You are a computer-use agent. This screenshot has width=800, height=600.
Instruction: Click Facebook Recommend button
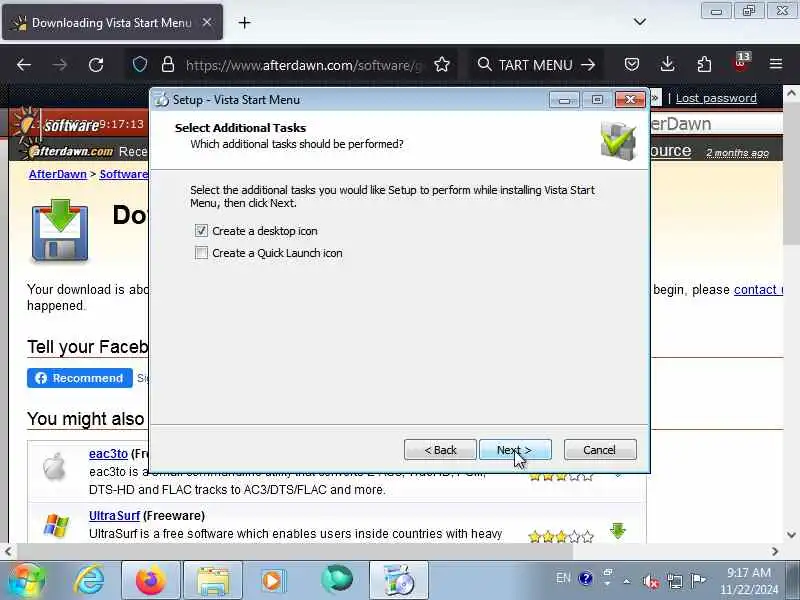pos(80,378)
